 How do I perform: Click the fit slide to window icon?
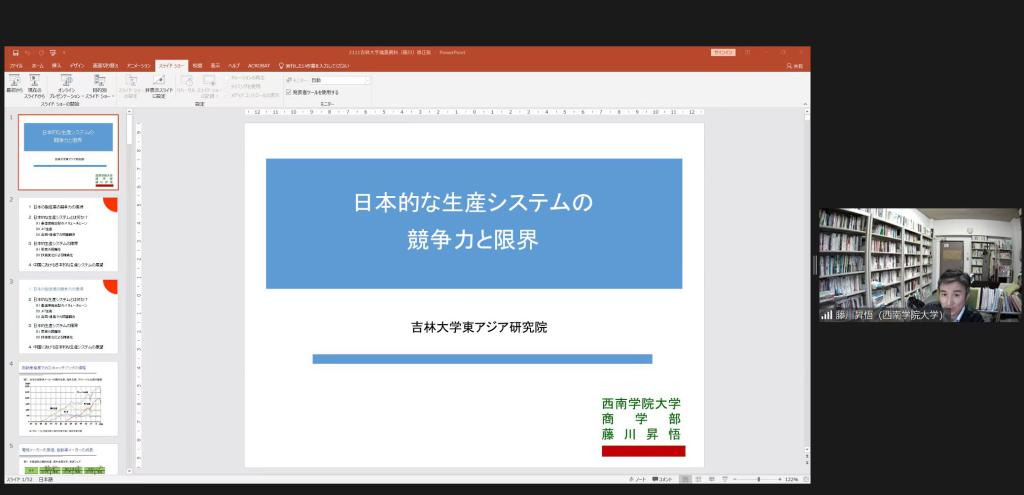[x=804, y=480]
